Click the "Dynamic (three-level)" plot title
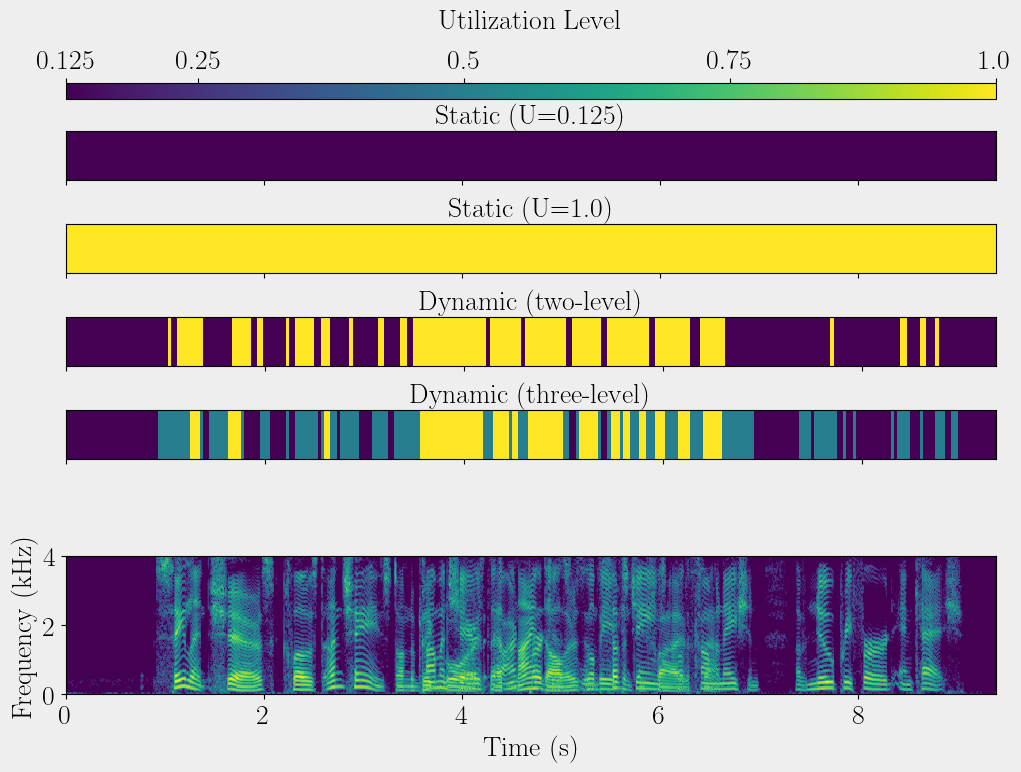Screen dimensions: 1021x772 click(x=529, y=395)
